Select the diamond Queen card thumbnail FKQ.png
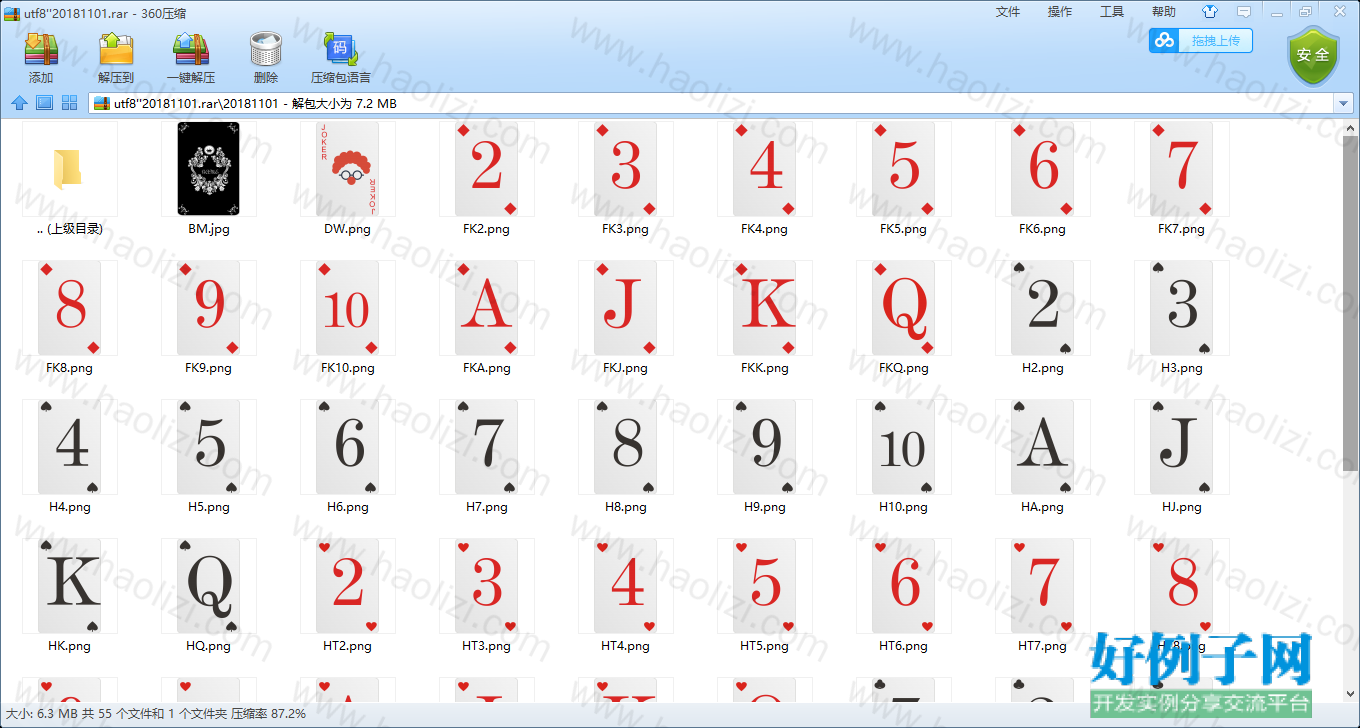Viewport: 1360px width, 728px height. coord(904,308)
